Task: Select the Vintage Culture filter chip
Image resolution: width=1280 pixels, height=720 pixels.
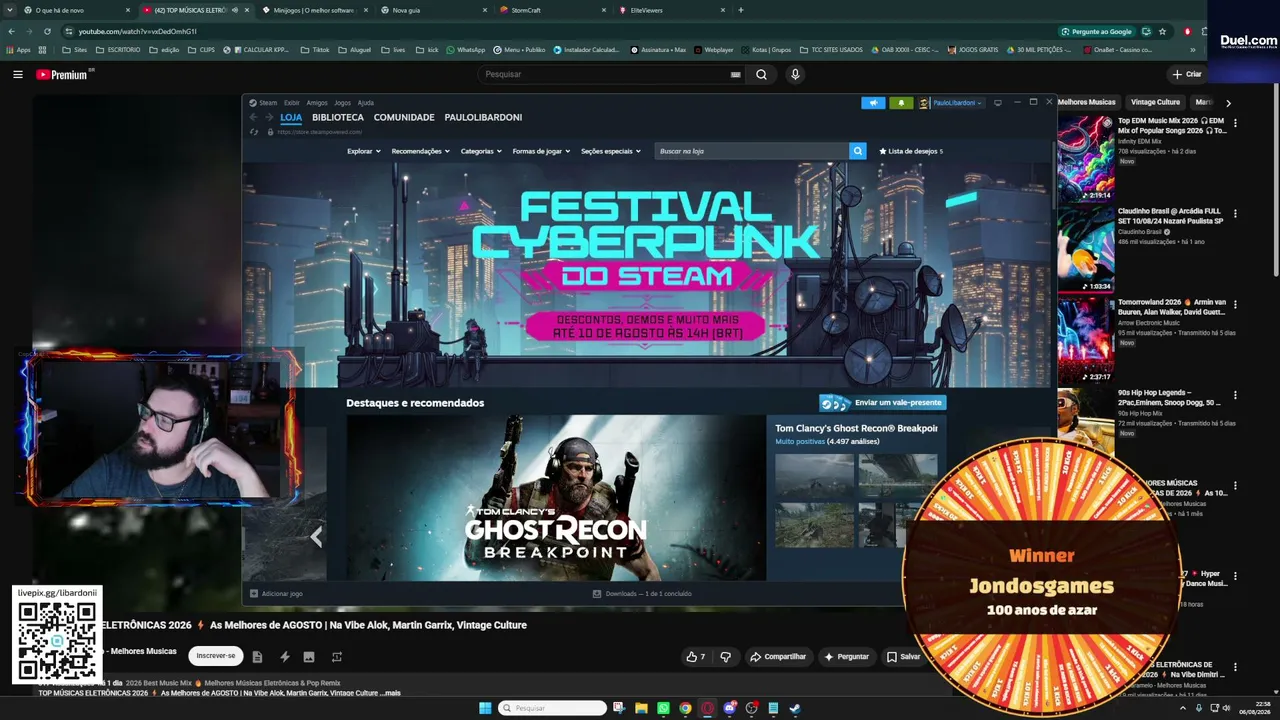Action: [x=1155, y=102]
